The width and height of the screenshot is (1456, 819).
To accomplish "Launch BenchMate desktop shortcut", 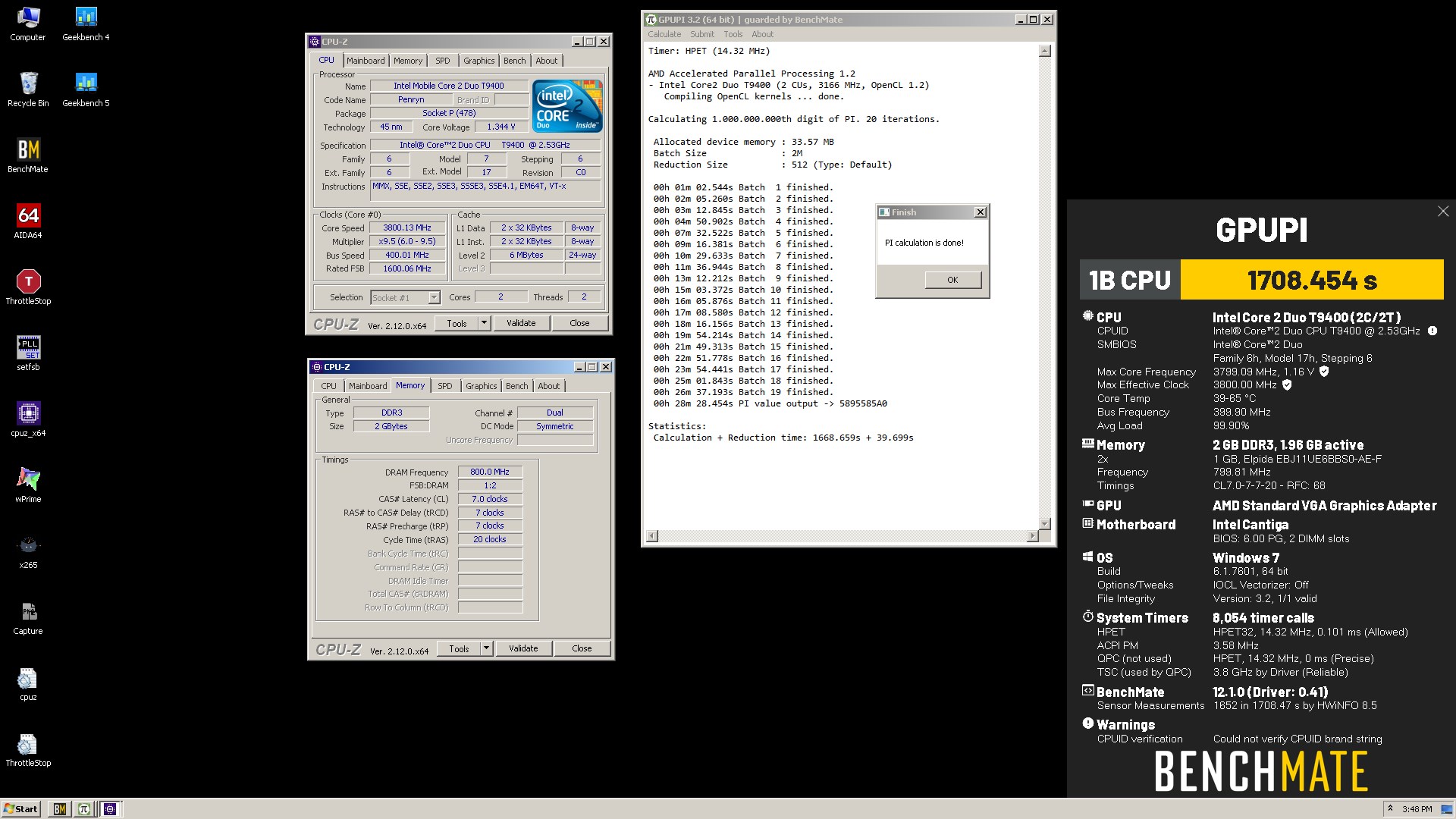I will coord(28,155).
